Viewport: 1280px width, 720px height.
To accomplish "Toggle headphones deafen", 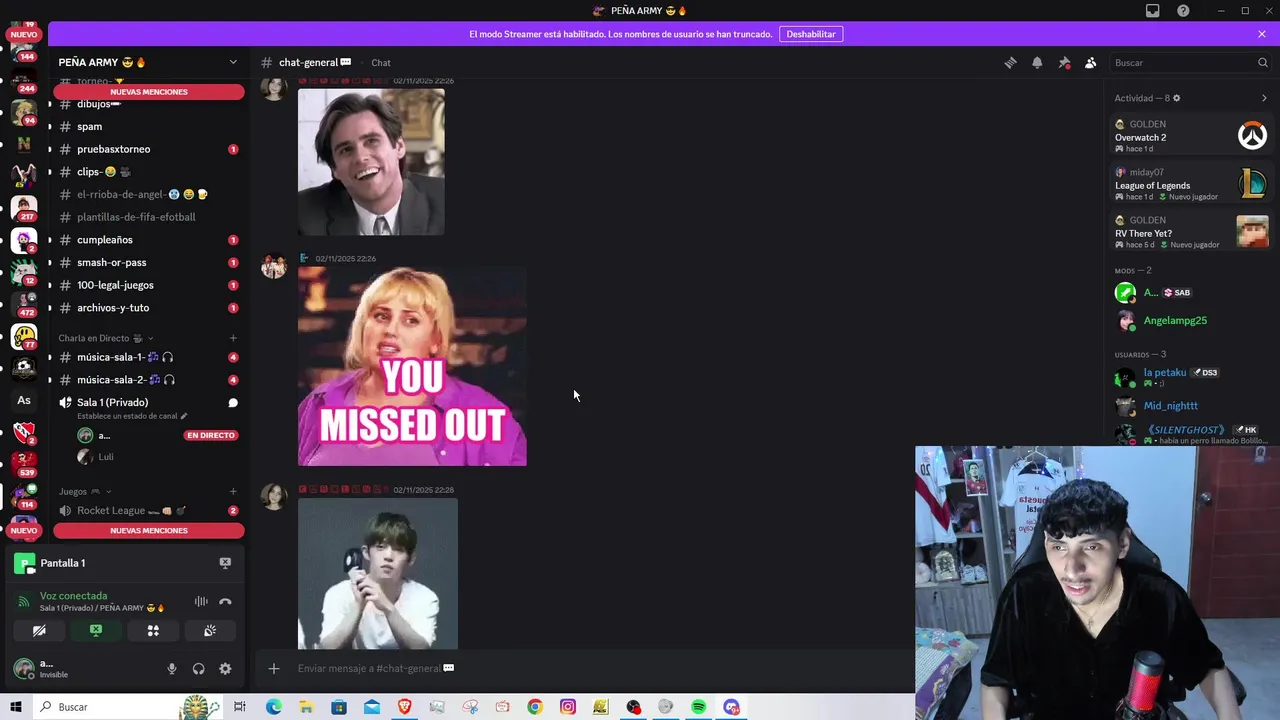I will point(198,669).
